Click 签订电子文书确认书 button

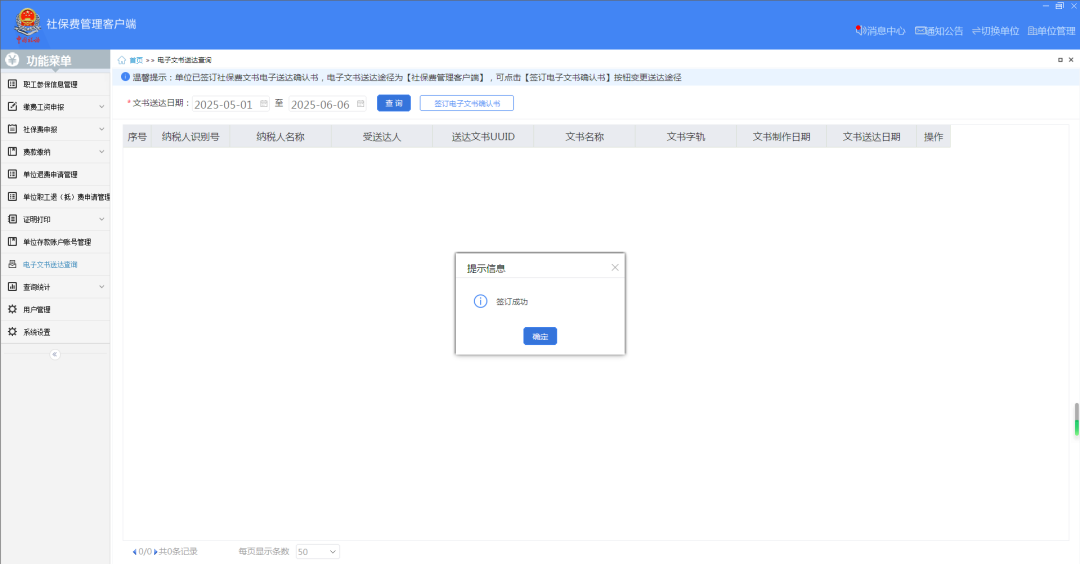click(x=466, y=103)
